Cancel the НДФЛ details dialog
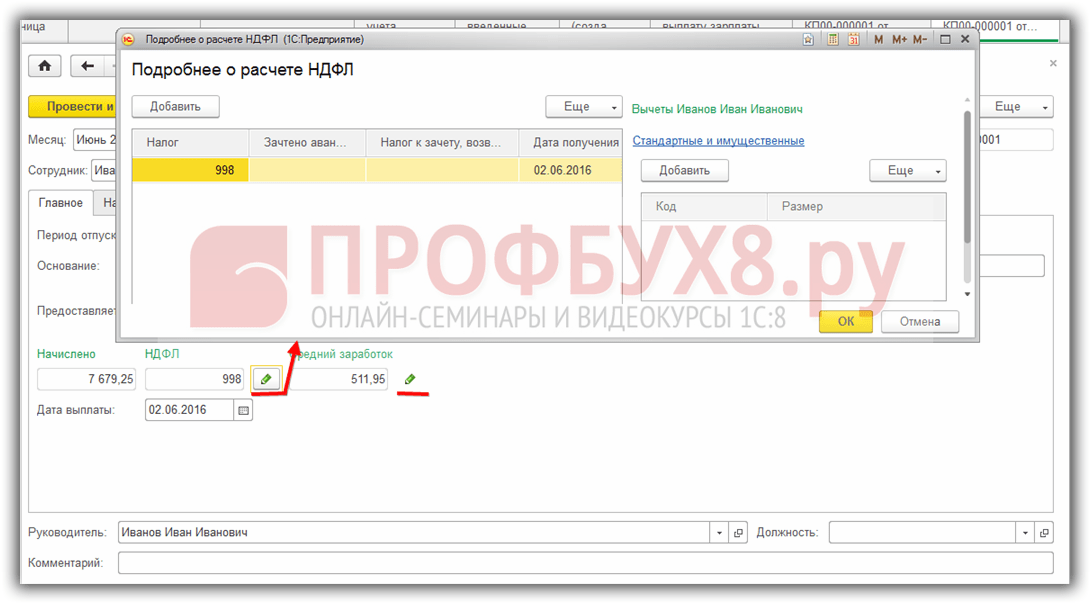The height and width of the screenshot is (604, 1091). [920, 321]
